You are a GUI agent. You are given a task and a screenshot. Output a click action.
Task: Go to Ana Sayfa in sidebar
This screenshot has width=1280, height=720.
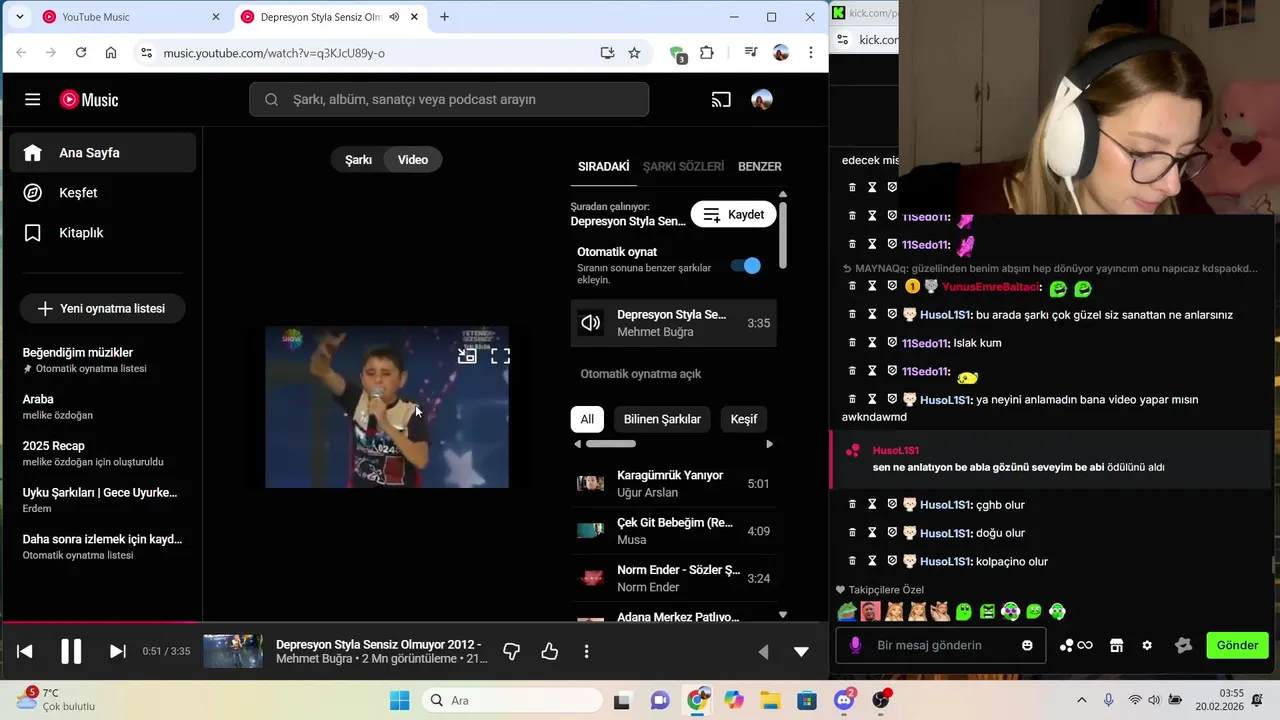(x=103, y=153)
